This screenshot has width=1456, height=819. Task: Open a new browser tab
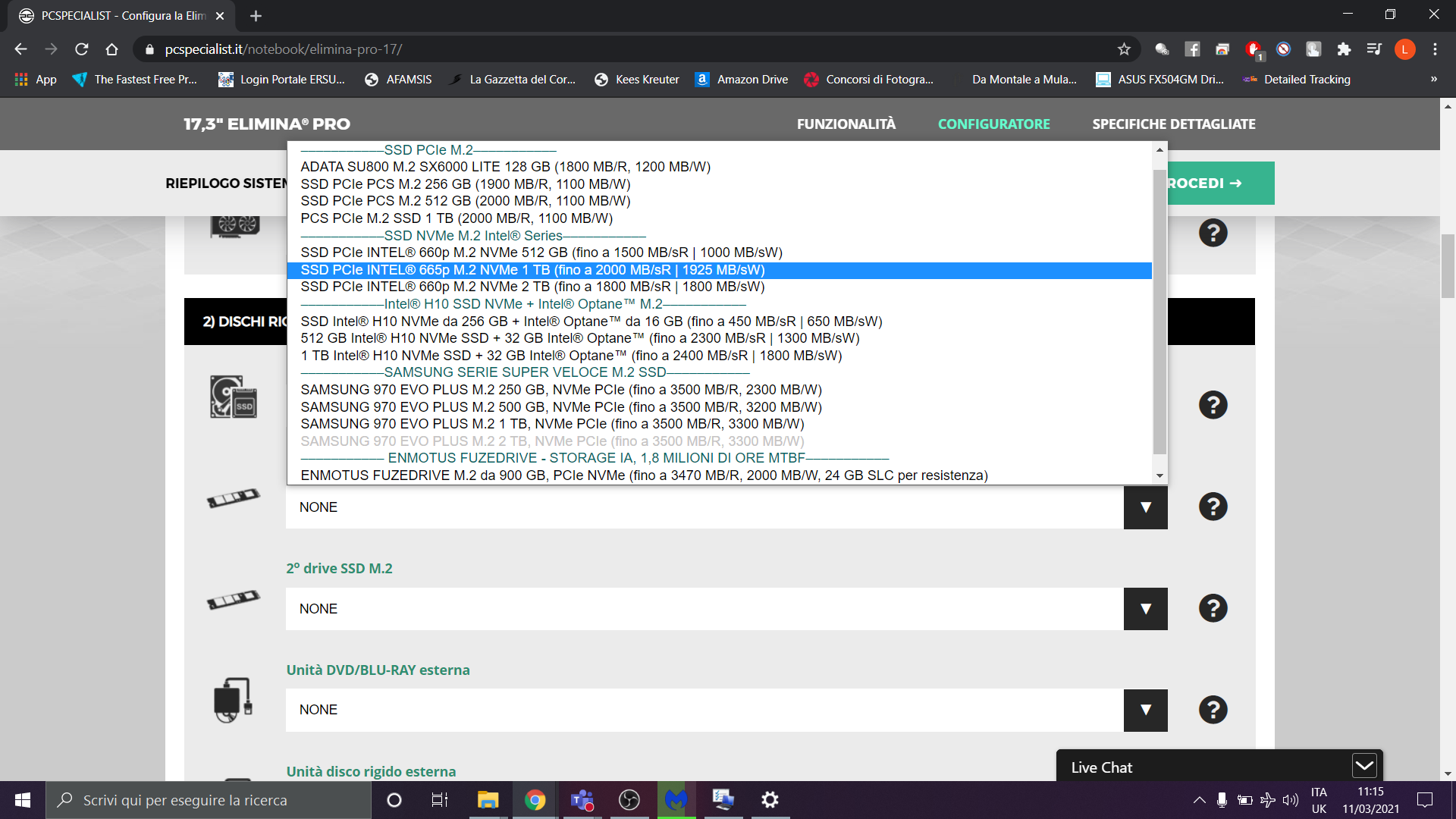coord(256,16)
